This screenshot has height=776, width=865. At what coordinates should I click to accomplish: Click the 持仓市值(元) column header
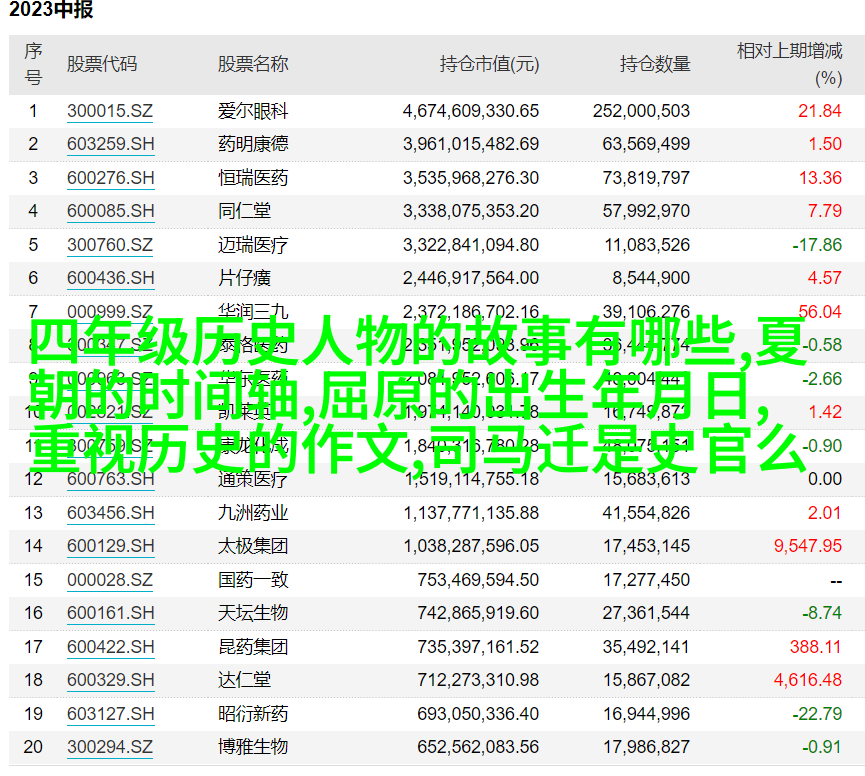click(x=489, y=65)
